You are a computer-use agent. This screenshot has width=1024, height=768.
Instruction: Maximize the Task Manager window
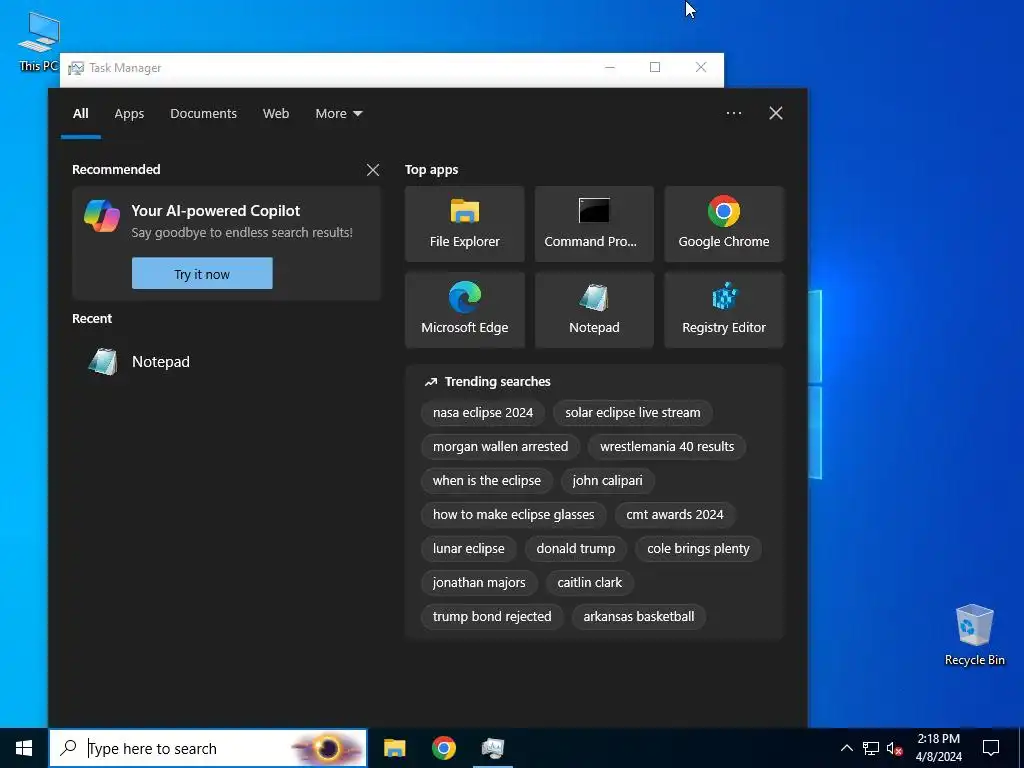click(655, 67)
